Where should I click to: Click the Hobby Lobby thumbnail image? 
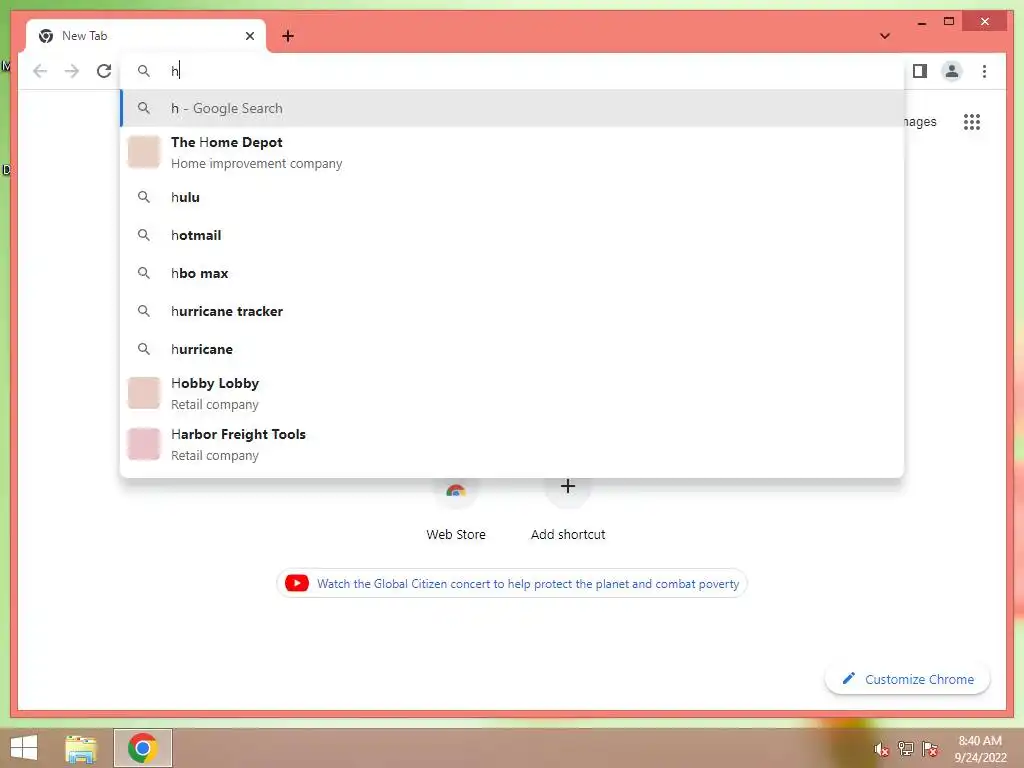tap(144, 392)
